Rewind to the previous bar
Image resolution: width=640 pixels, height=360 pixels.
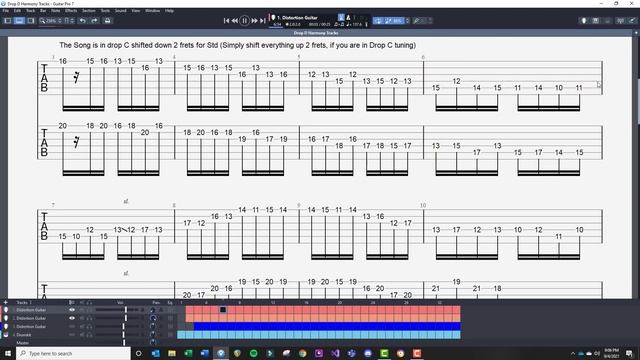click(x=235, y=20)
